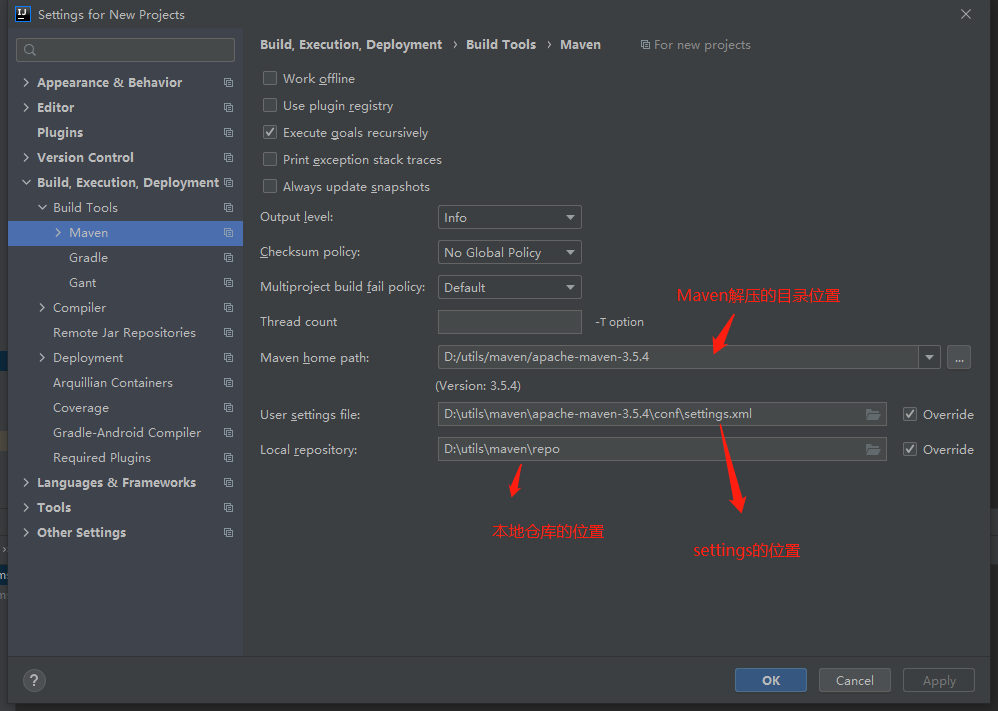Open folder browser for Local repository

pos(873,449)
